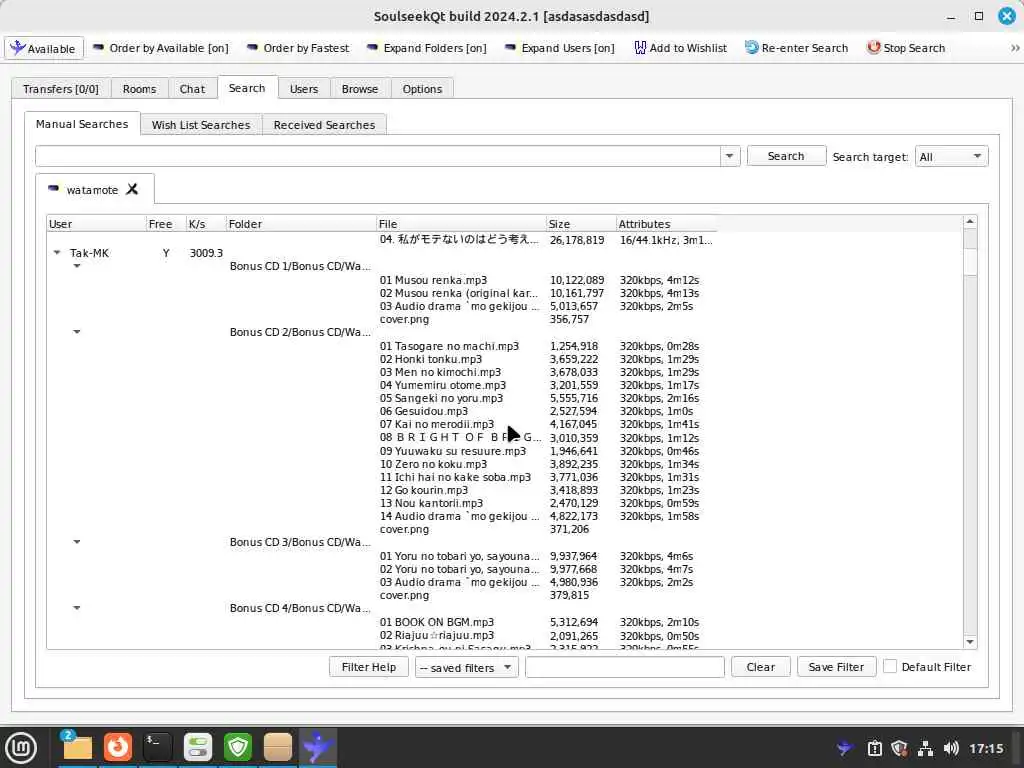Open the green shield taskbar app

click(x=238, y=747)
